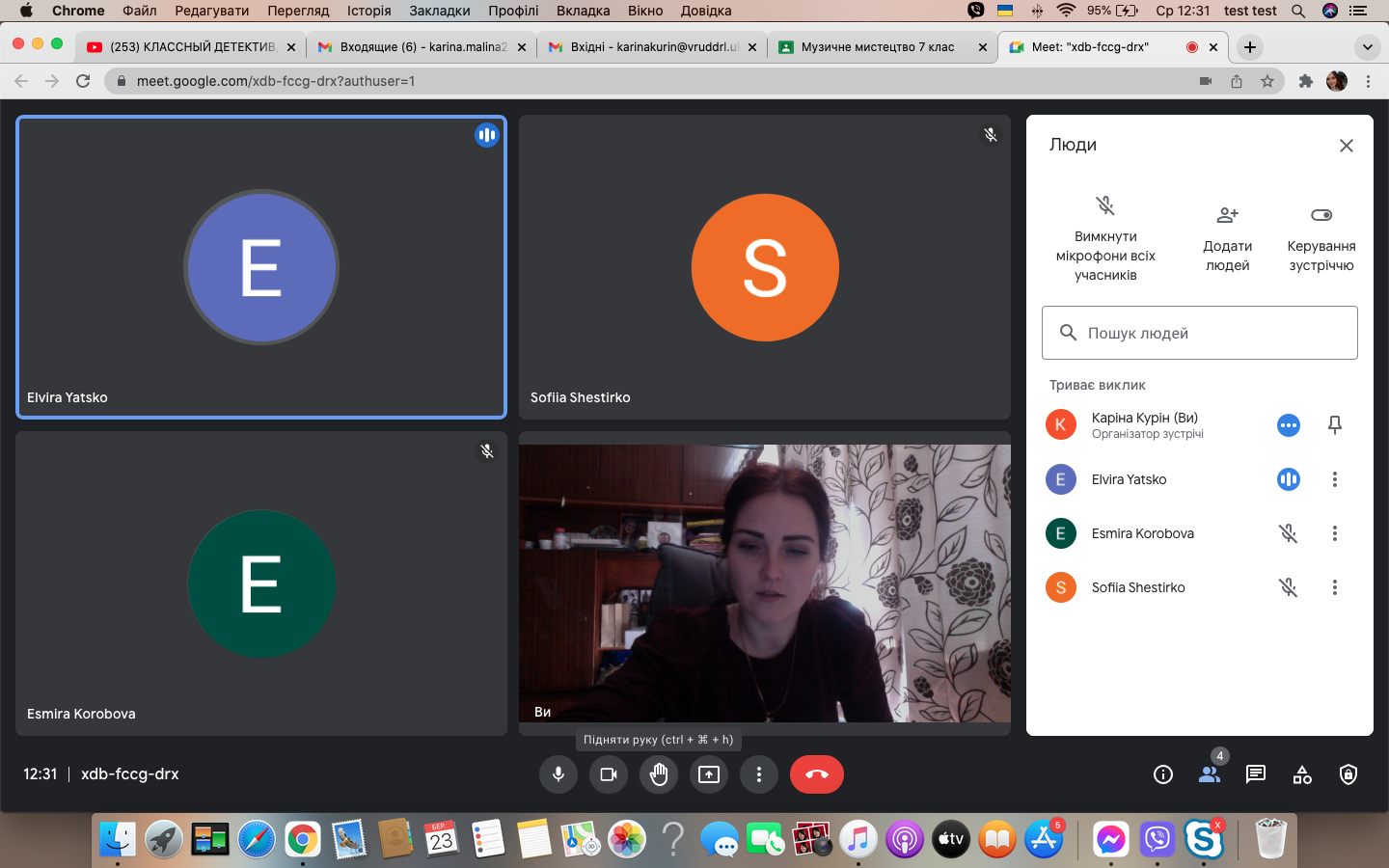Click camera permission icon in address bar
1389x868 pixels.
point(1206,81)
